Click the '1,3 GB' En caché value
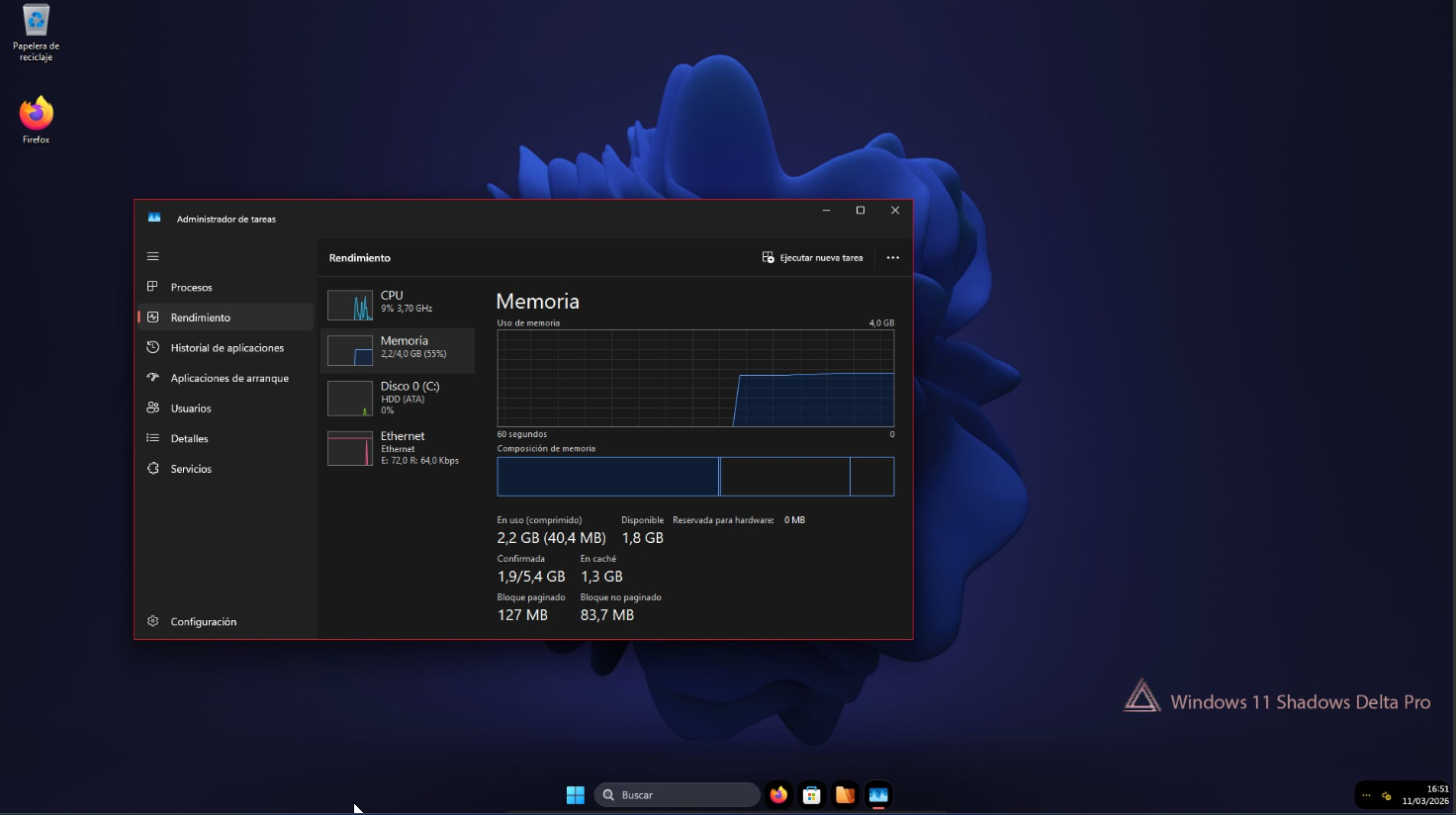Viewport: 1456px width, 815px height. click(x=601, y=577)
